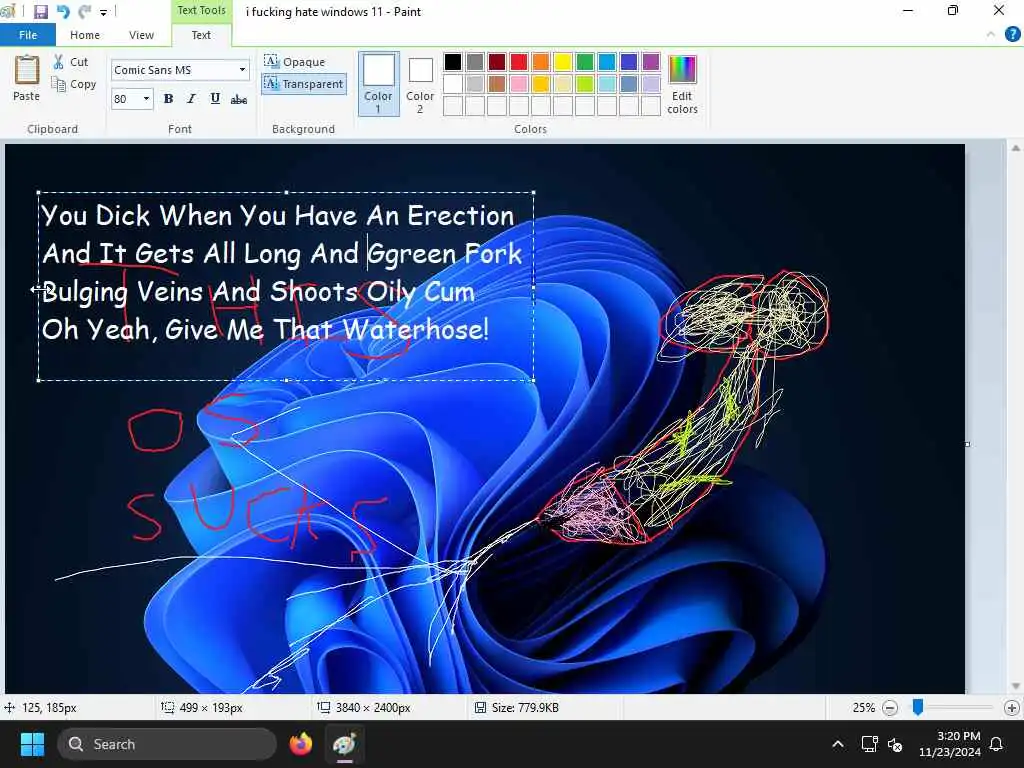Select the Text ribbon tab
This screenshot has height=768, width=1024.
point(201,35)
